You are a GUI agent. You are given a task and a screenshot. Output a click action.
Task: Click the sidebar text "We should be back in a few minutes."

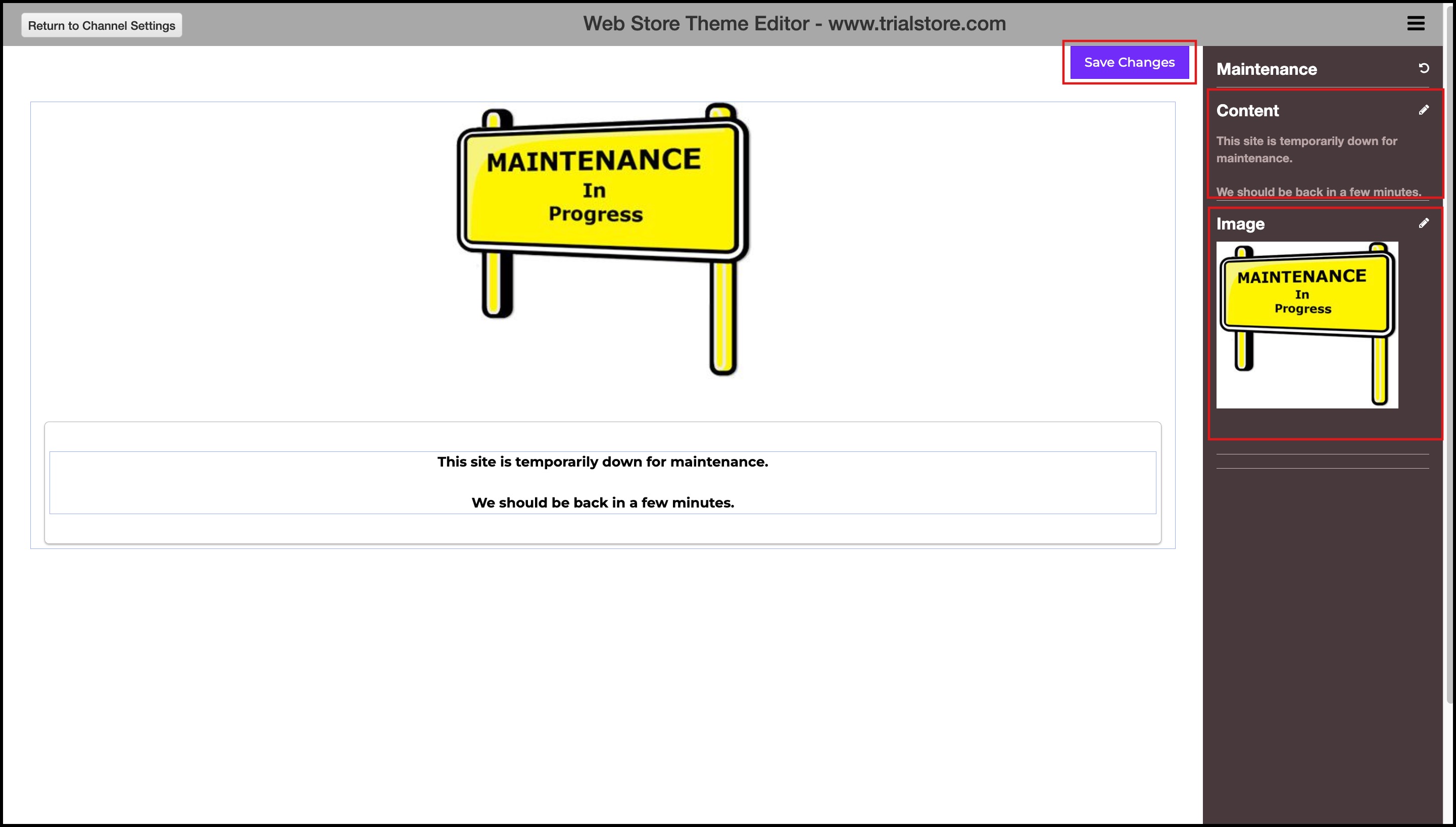point(1319,192)
